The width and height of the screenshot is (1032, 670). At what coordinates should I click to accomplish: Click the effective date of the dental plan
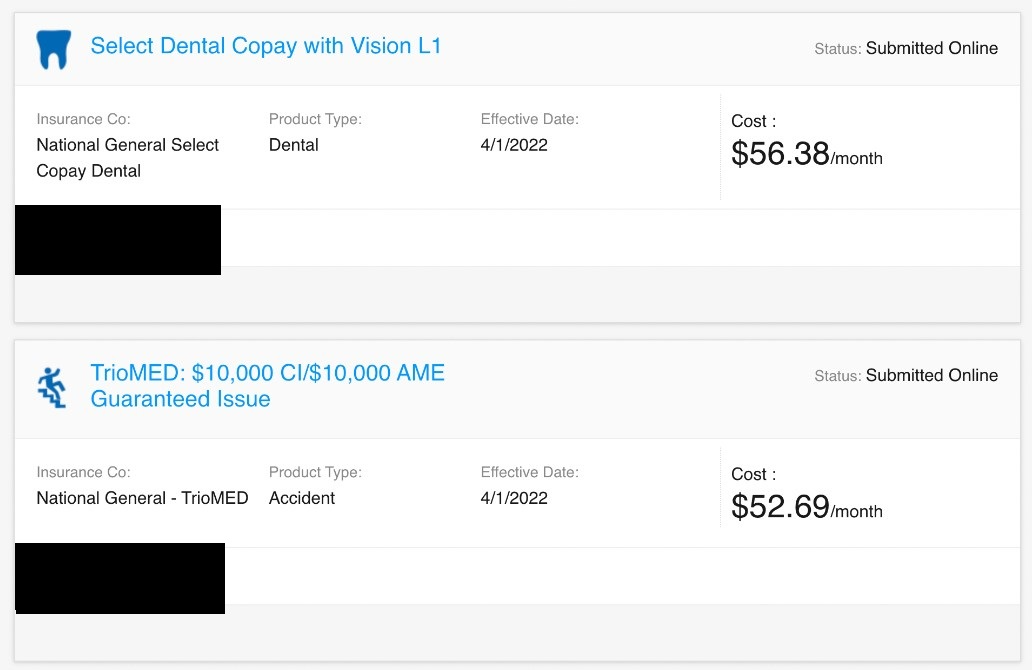514,145
